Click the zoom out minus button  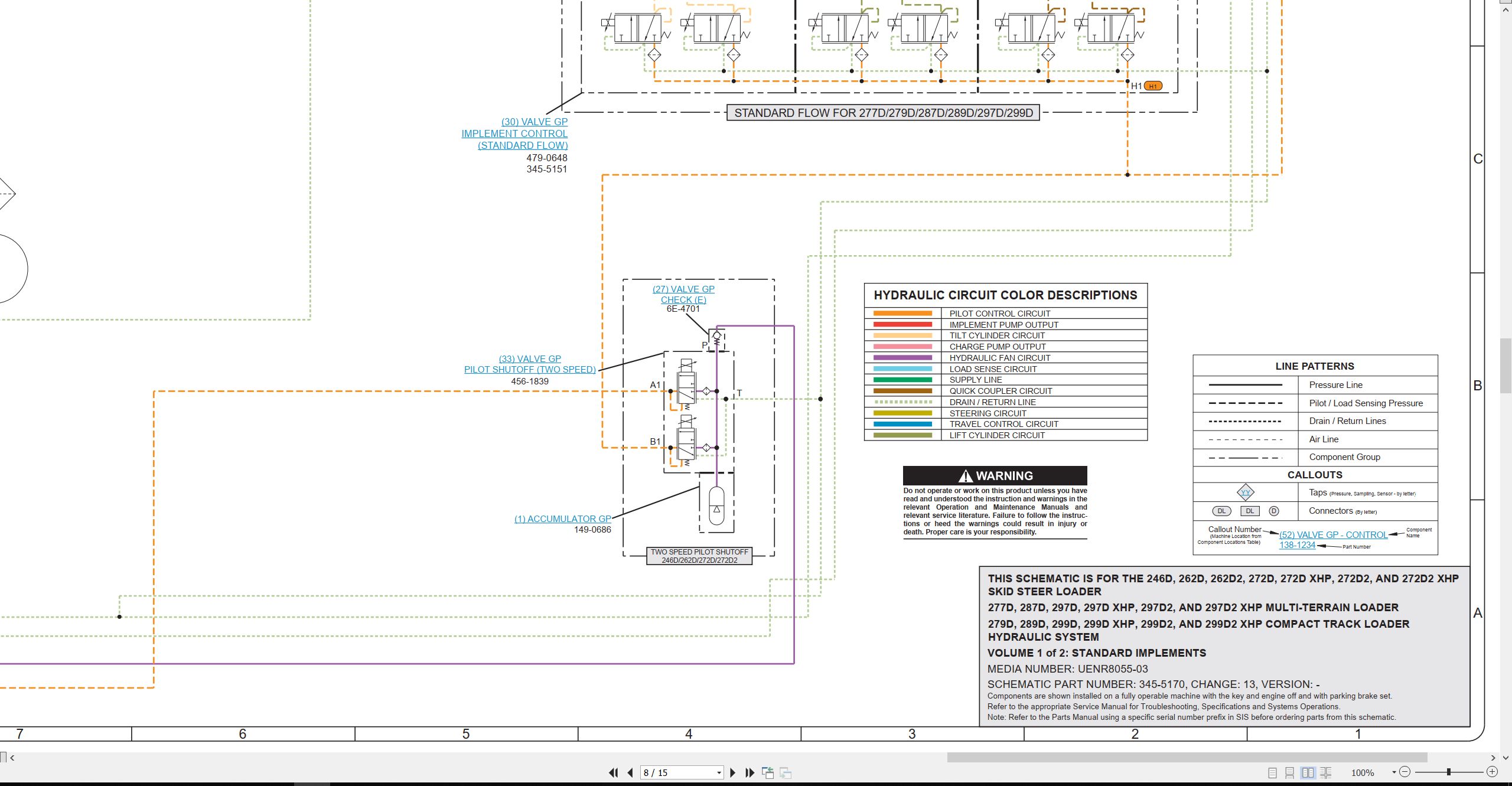[x=1405, y=772]
